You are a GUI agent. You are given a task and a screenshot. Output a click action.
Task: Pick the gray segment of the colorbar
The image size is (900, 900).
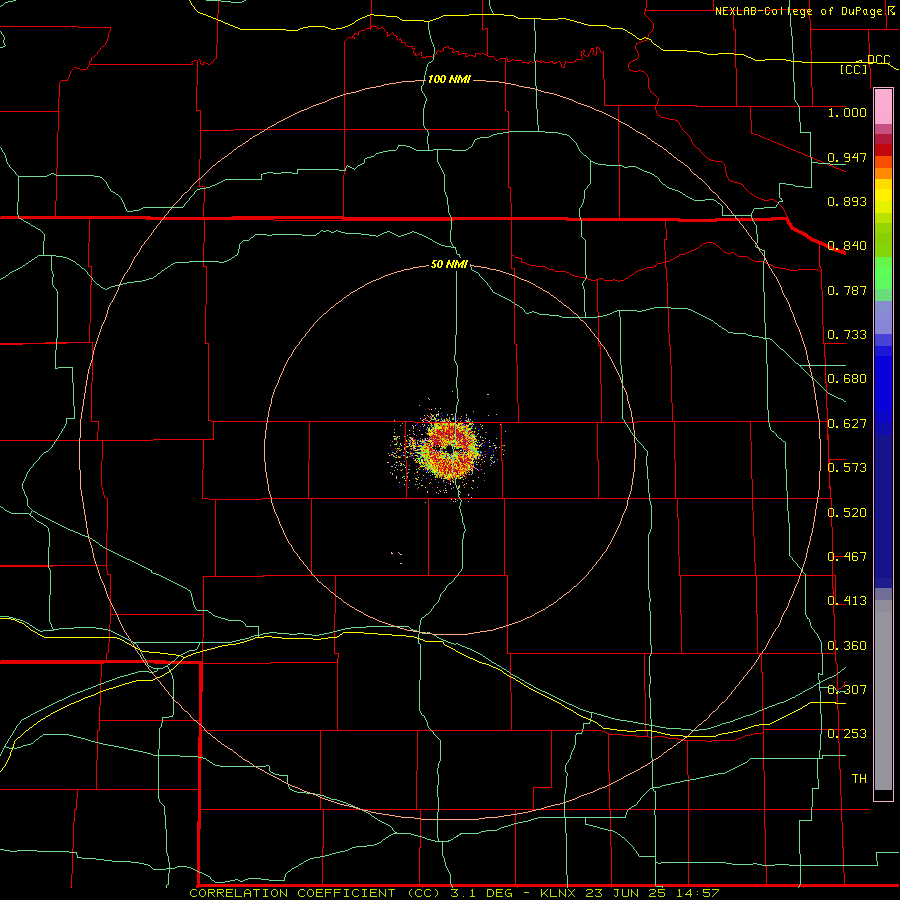point(883,695)
